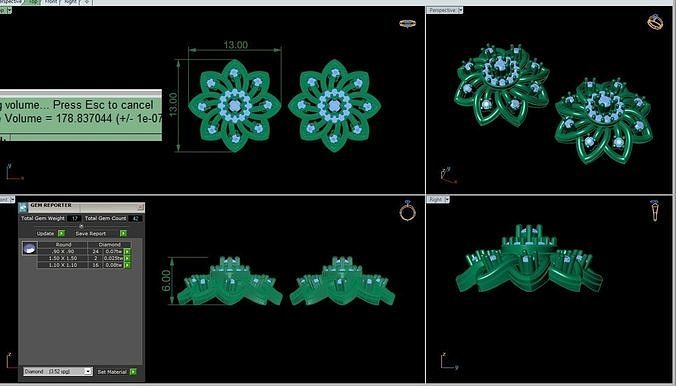This screenshot has height=386, width=676.
Task: Click the green arrow next to Save Report
Action: tap(123, 233)
